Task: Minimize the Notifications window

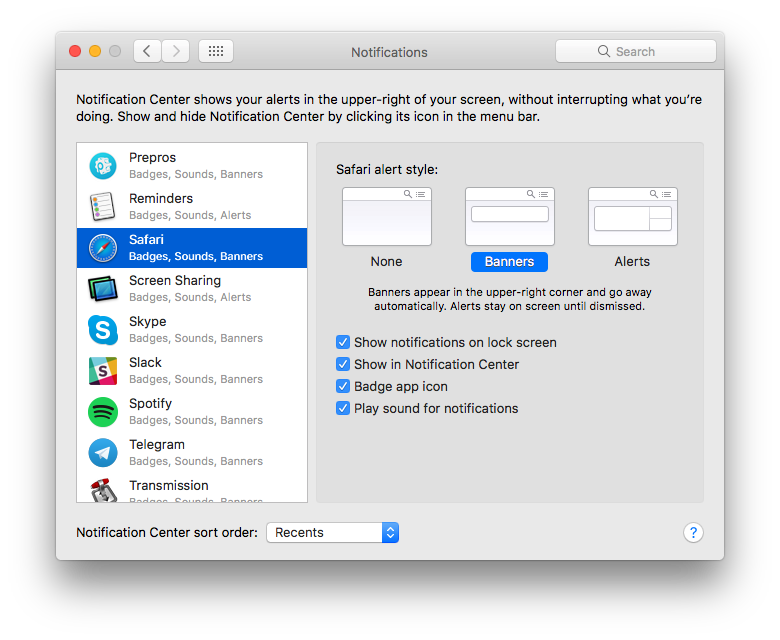Action: coord(95,51)
